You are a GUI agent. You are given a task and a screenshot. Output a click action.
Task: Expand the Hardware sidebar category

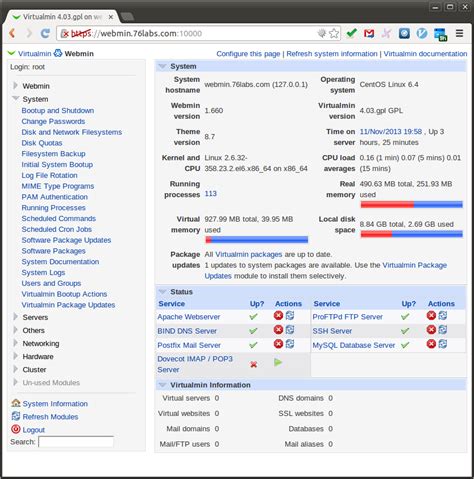(x=15, y=356)
